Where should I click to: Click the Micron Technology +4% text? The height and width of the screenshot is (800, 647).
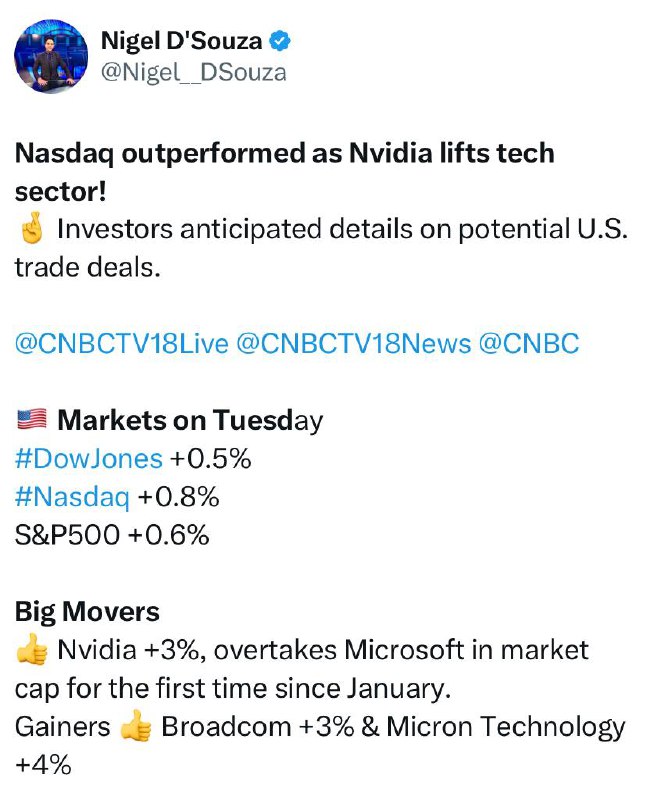pyautogui.click(x=320, y=745)
